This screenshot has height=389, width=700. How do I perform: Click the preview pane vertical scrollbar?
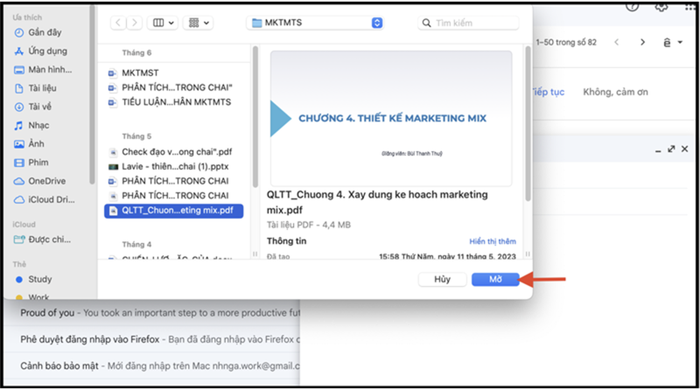(x=528, y=124)
